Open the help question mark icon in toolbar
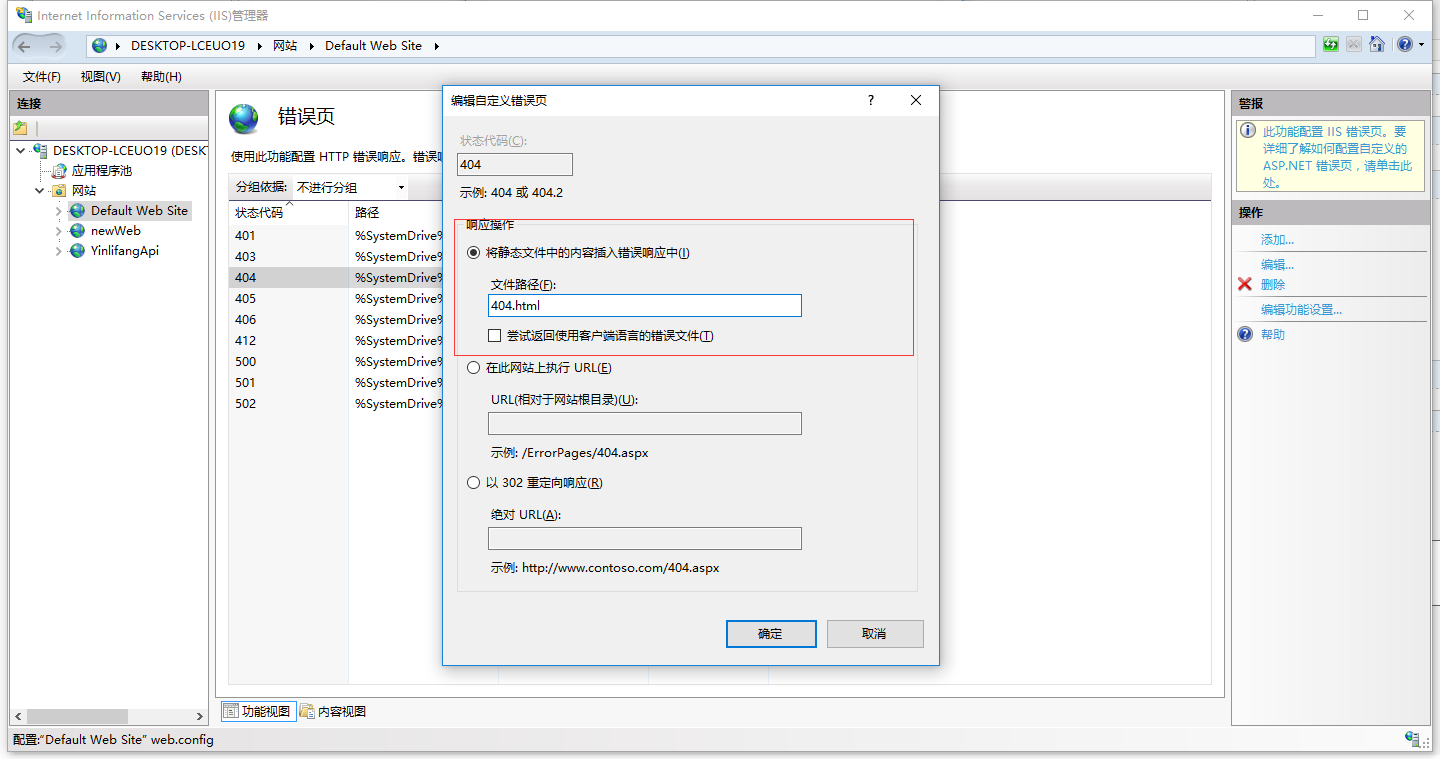The width and height of the screenshot is (1440, 759). pos(1405,45)
